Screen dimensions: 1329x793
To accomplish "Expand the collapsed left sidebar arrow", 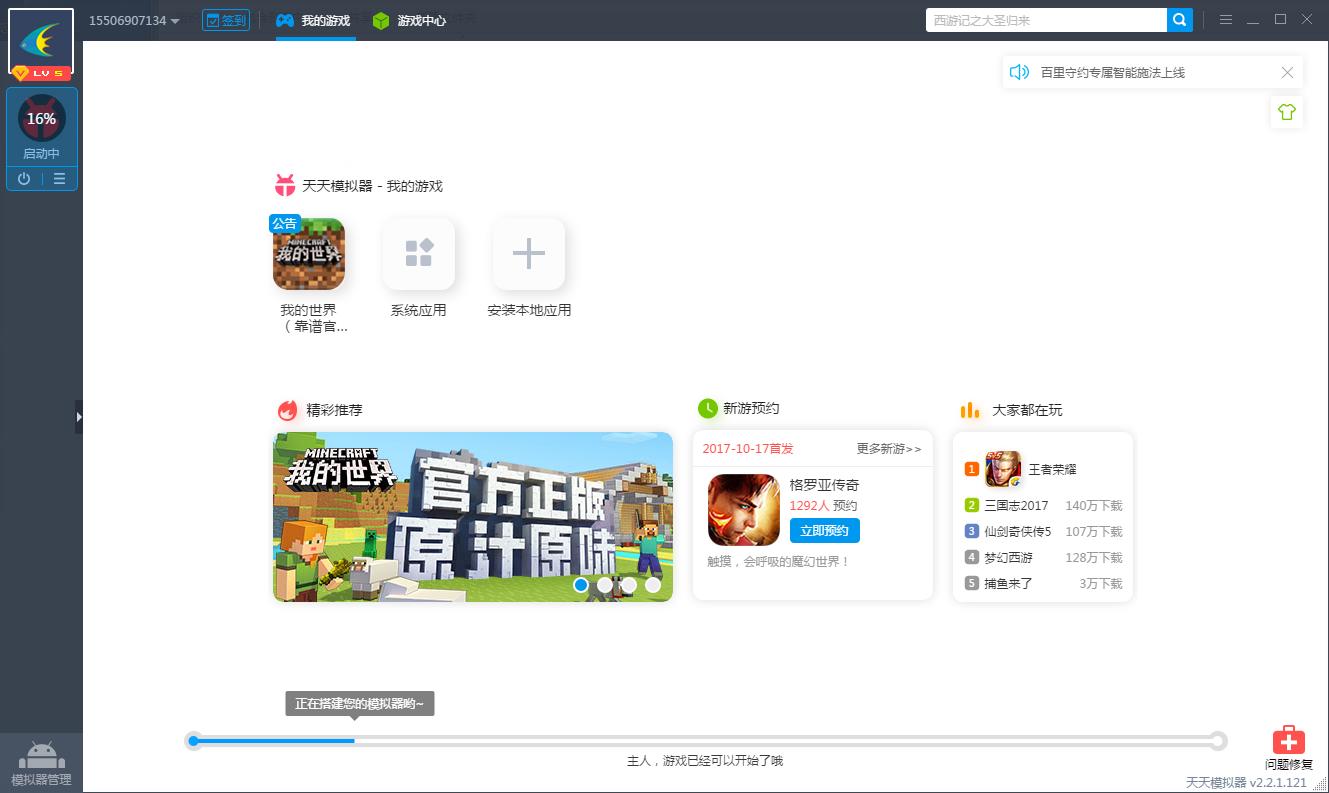I will click(80, 418).
